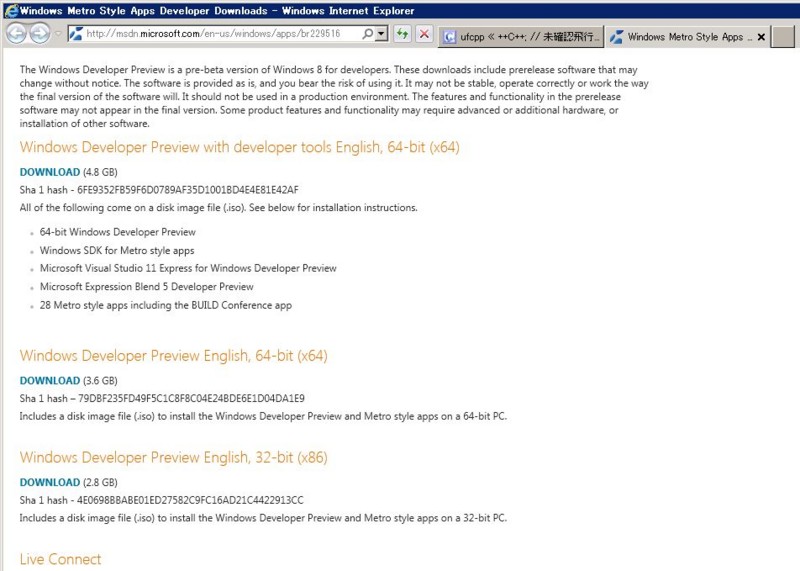Click the Internet Explorer logo in title bar
Viewport: 800px width, 571px height.
click(11, 11)
